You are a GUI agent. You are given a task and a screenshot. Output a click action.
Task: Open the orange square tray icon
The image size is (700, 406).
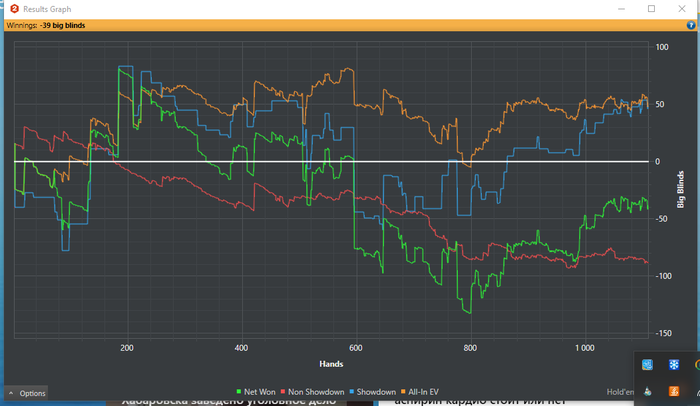[674, 392]
